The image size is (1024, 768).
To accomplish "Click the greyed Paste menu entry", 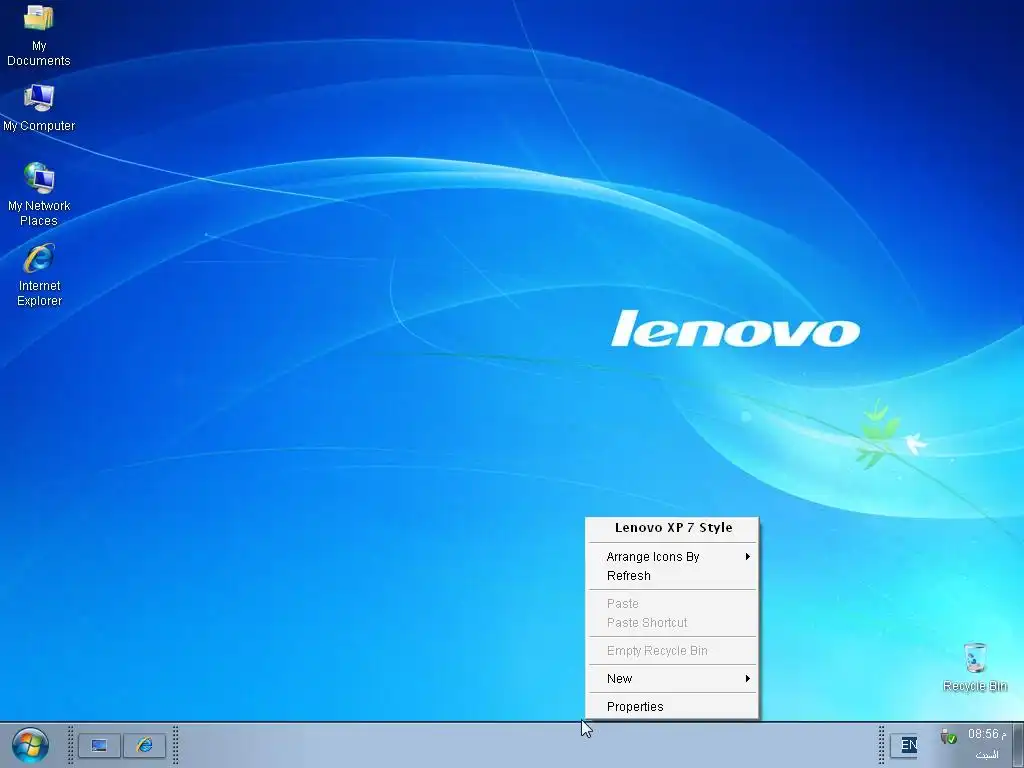I will (x=673, y=603).
